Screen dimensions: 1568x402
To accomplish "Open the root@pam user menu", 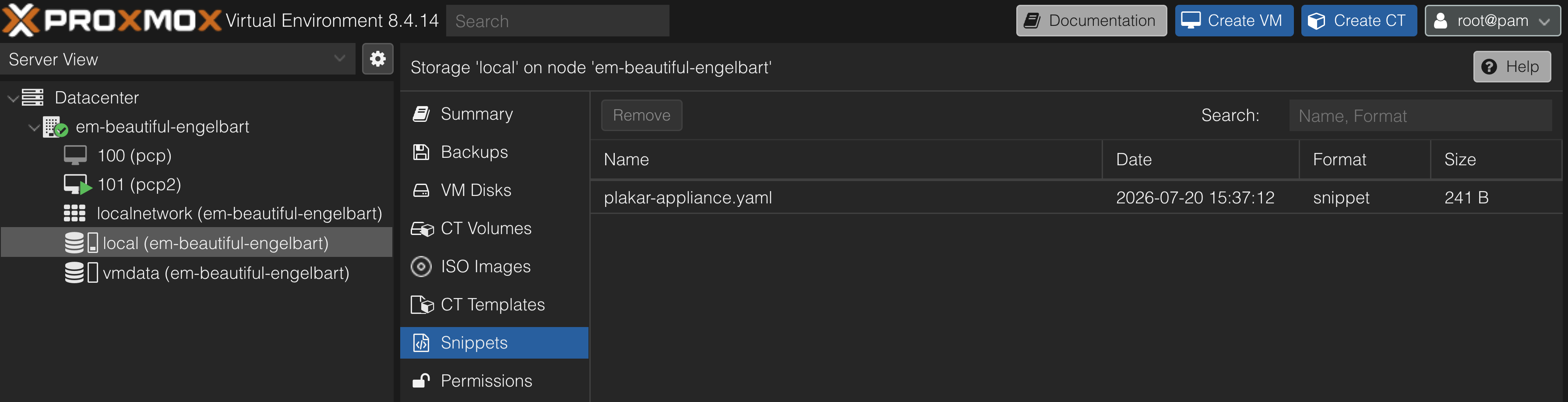I will [1493, 21].
